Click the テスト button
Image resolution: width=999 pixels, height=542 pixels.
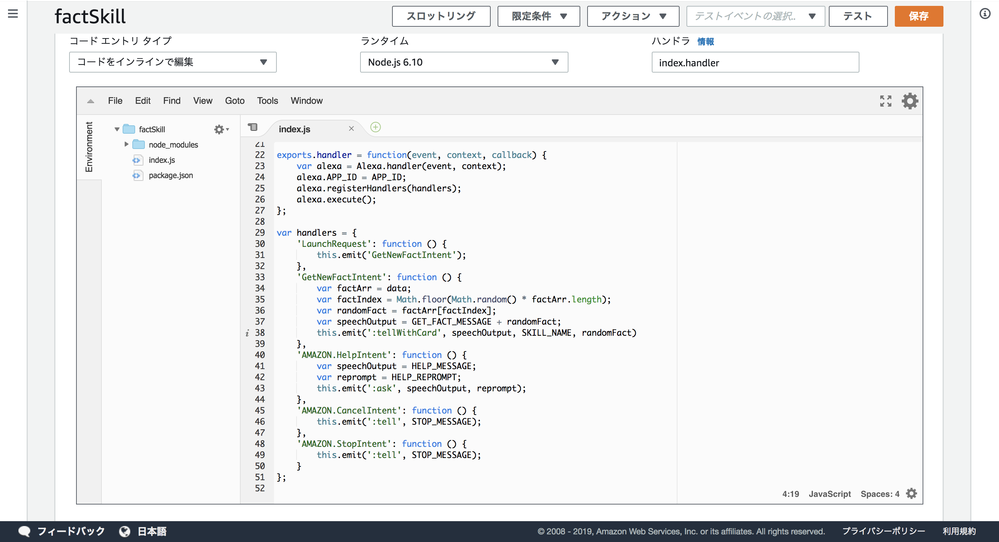tap(858, 17)
